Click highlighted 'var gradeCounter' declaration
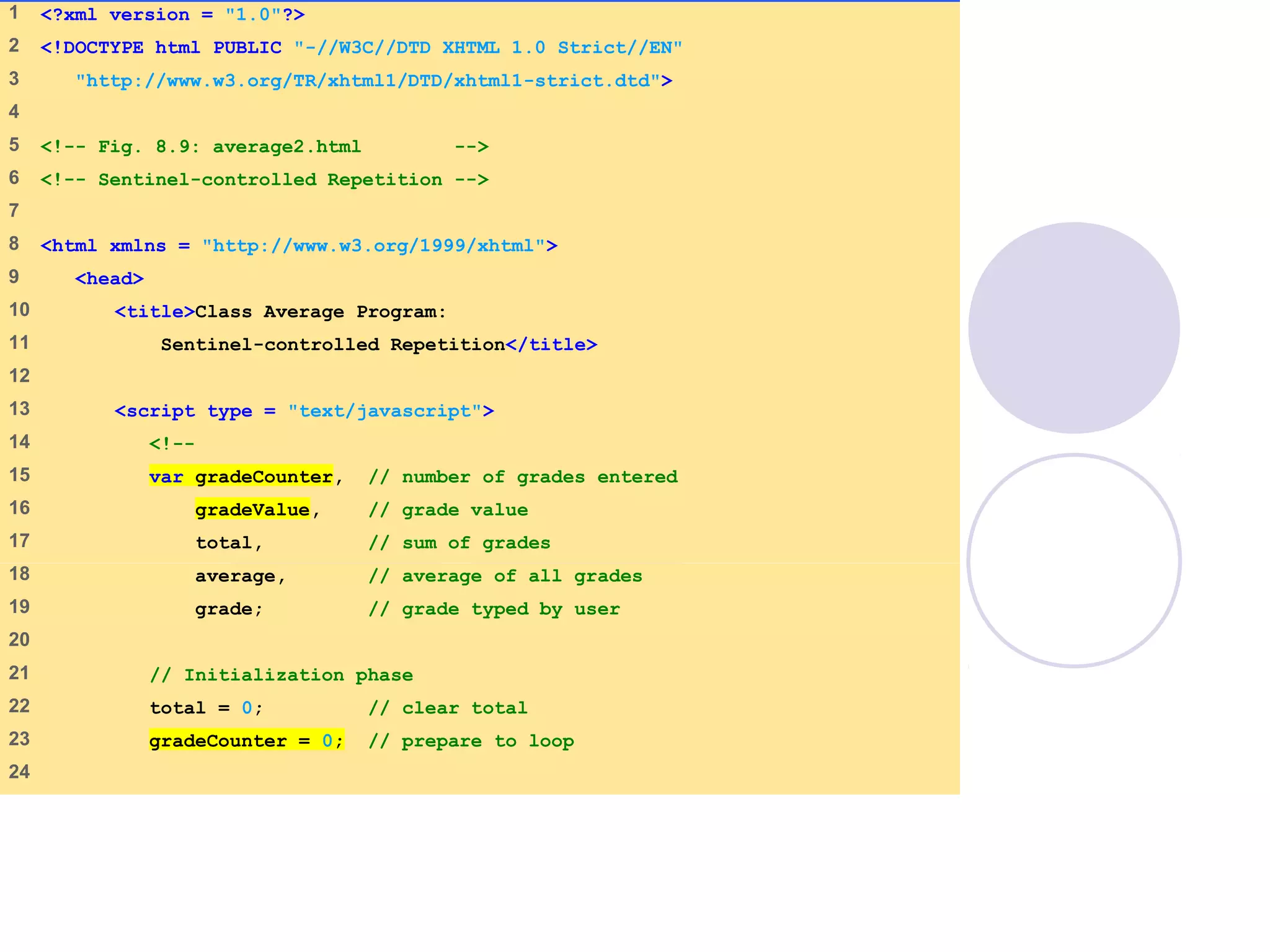This screenshot has height=952, width=1270. coord(241,477)
